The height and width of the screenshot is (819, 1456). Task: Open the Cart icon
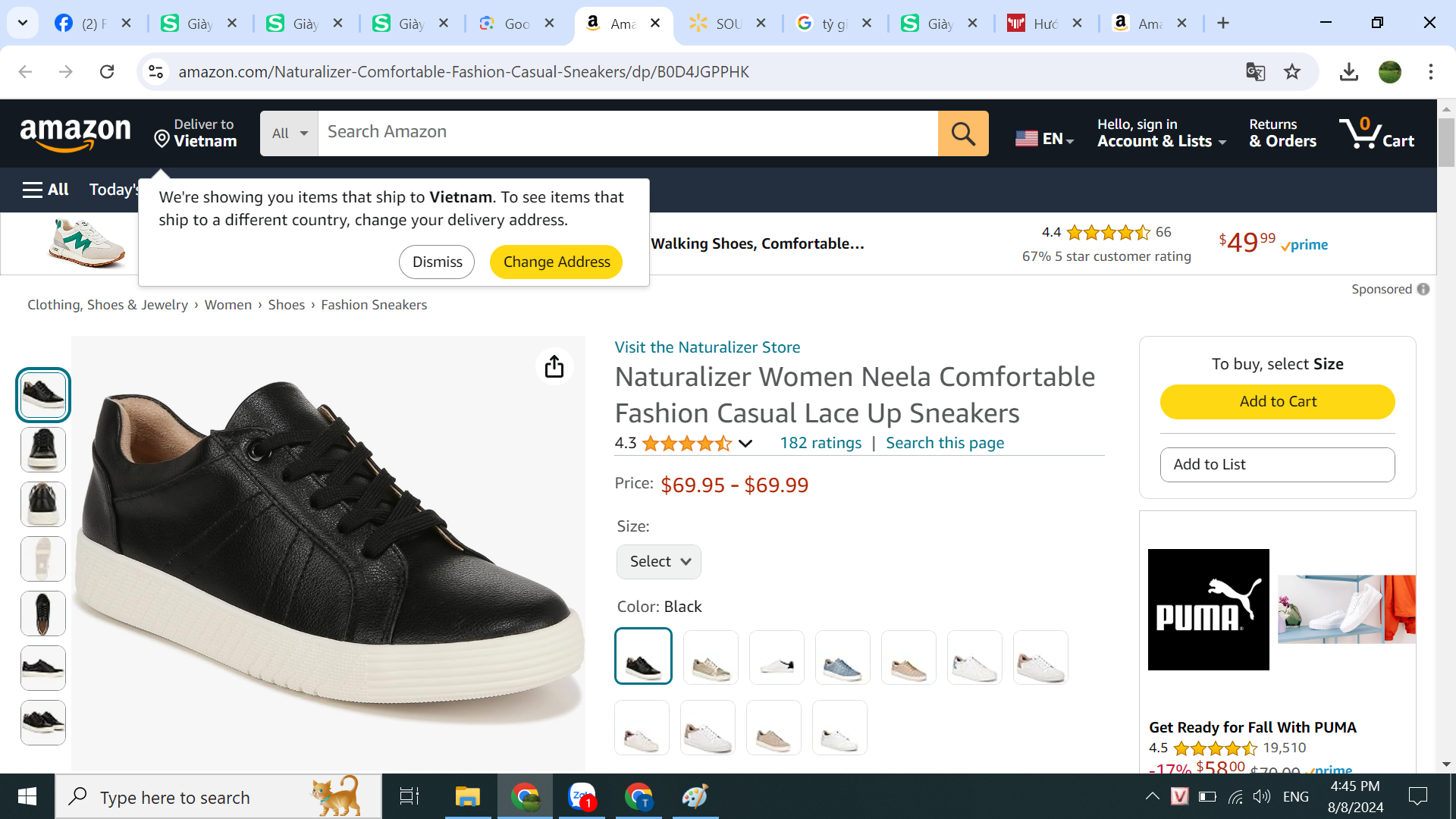click(1376, 133)
